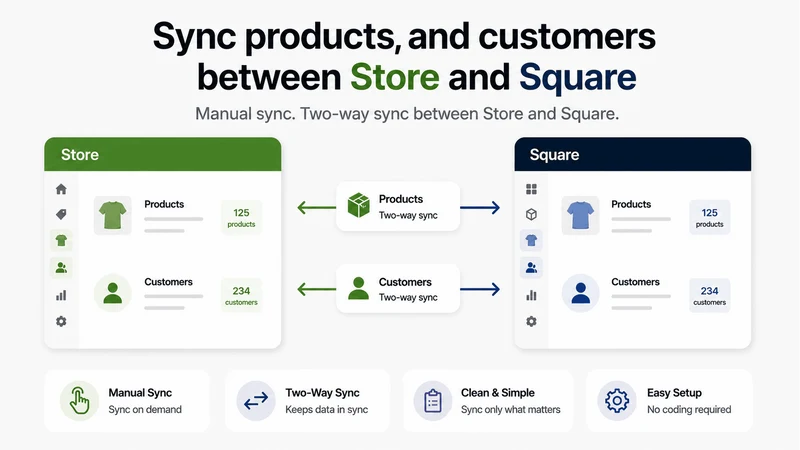Viewport: 800px width, 450px height.
Task: Click the clipboard Clean & Simple icon
Action: [433, 401]
